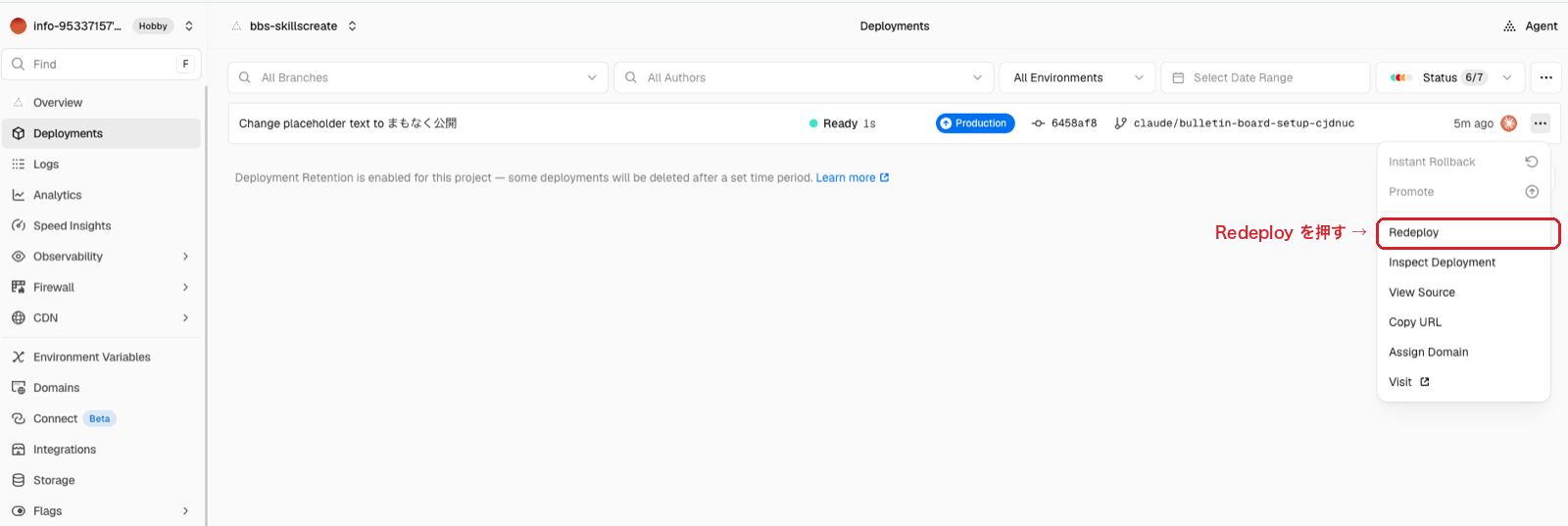Open the All Branches dropdown
Viewport: 1568px width, 526px height.
pos(418,77)
